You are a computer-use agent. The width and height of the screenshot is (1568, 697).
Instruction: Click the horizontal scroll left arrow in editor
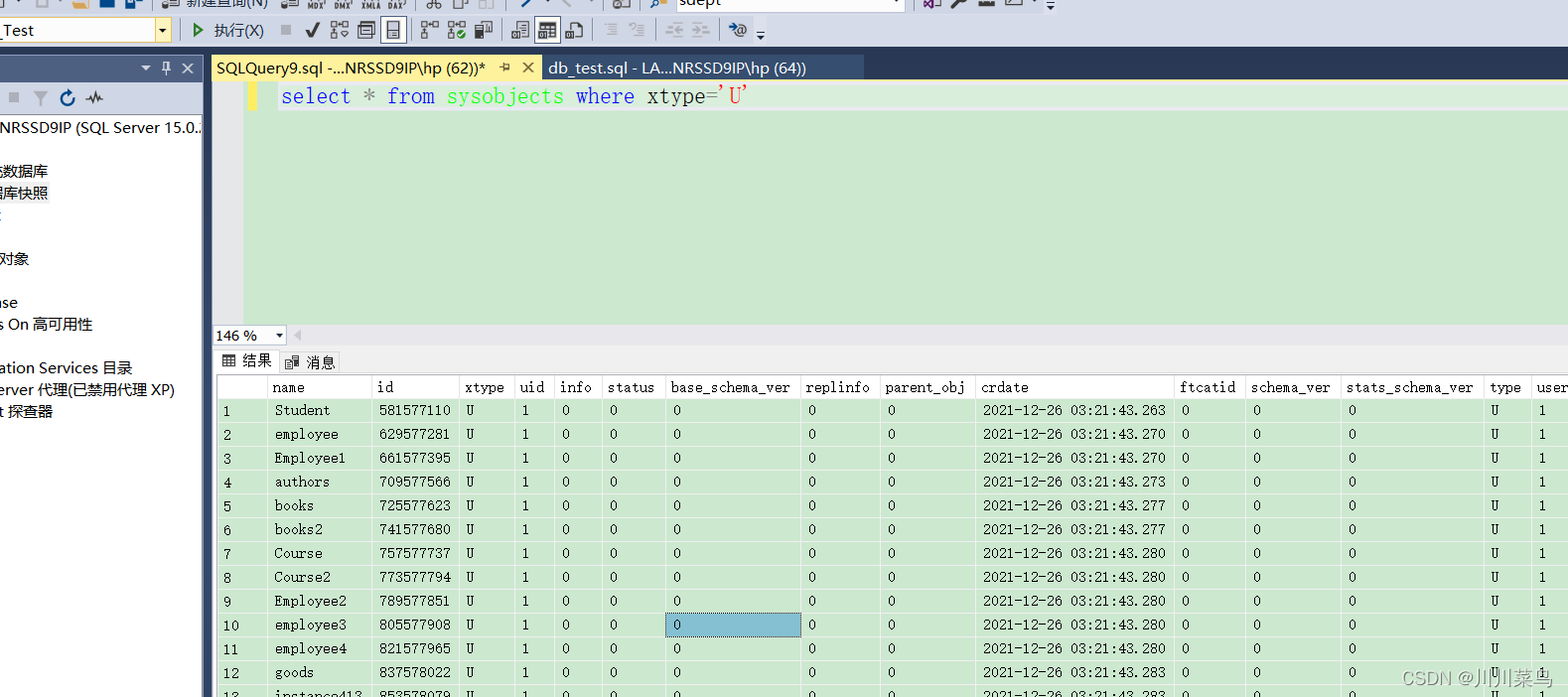pos(298,336)
